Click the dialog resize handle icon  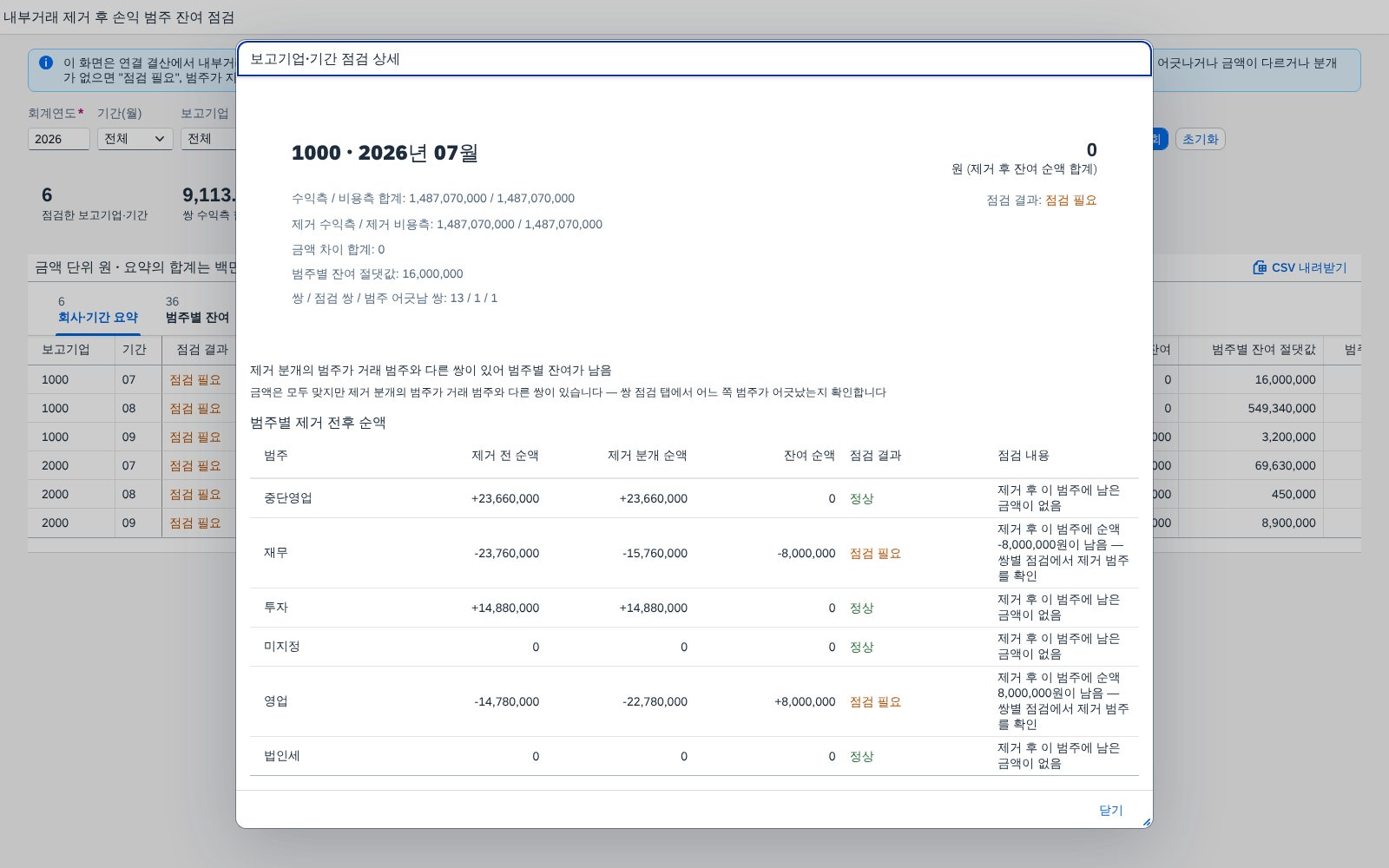click(1146, 821)
